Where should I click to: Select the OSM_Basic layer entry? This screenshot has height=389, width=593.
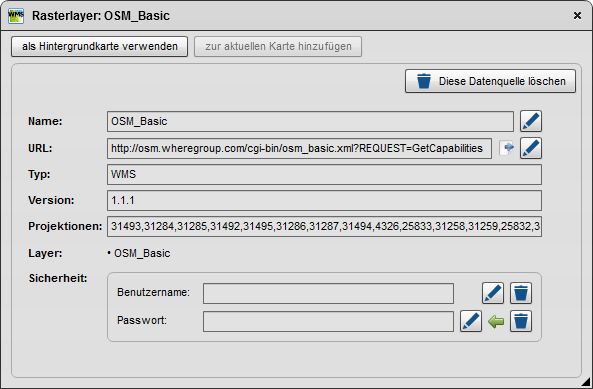tap(142, 253)
